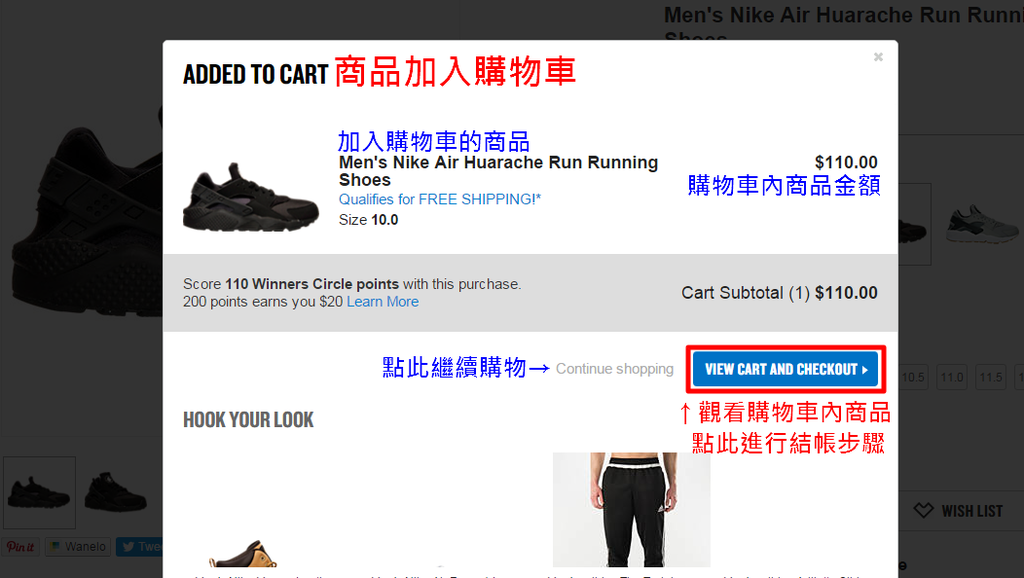Choose the grey Huarache color swatch

pos(982,224)
